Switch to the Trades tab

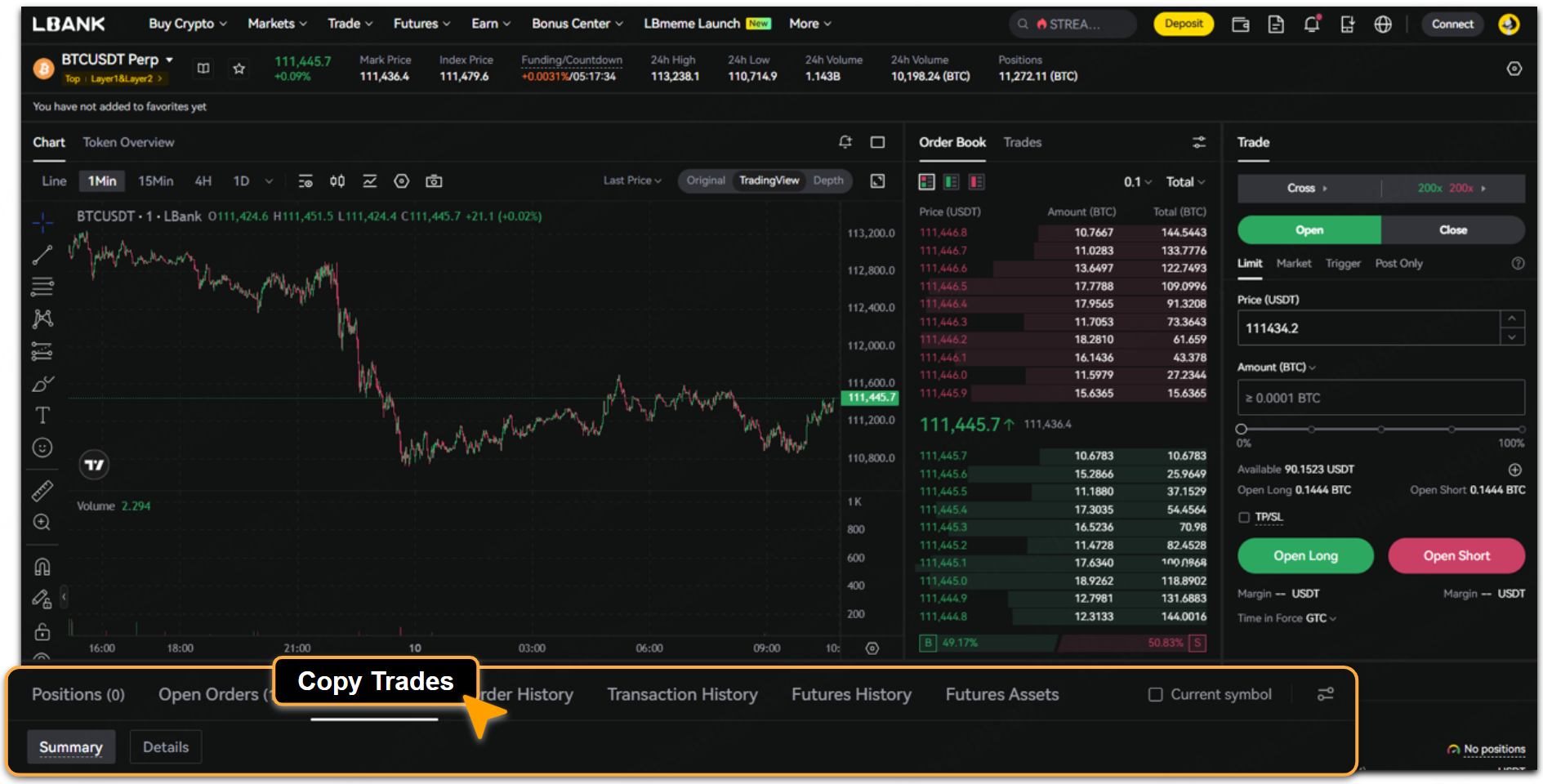(x=1022, y=142)
